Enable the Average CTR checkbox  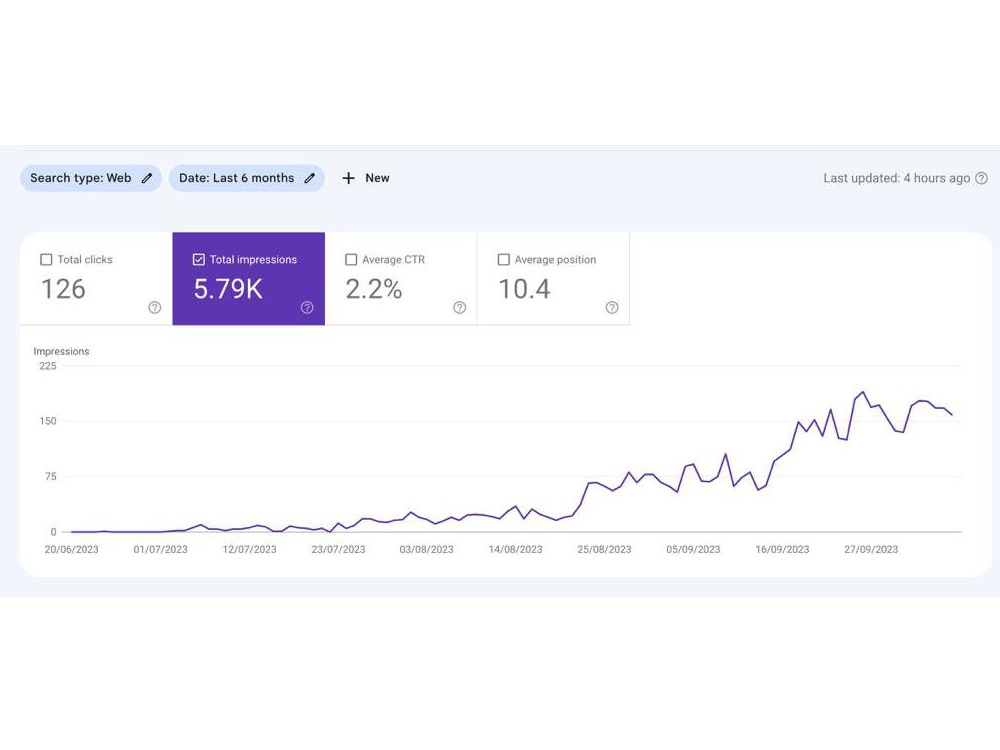[x=351, y=260]
